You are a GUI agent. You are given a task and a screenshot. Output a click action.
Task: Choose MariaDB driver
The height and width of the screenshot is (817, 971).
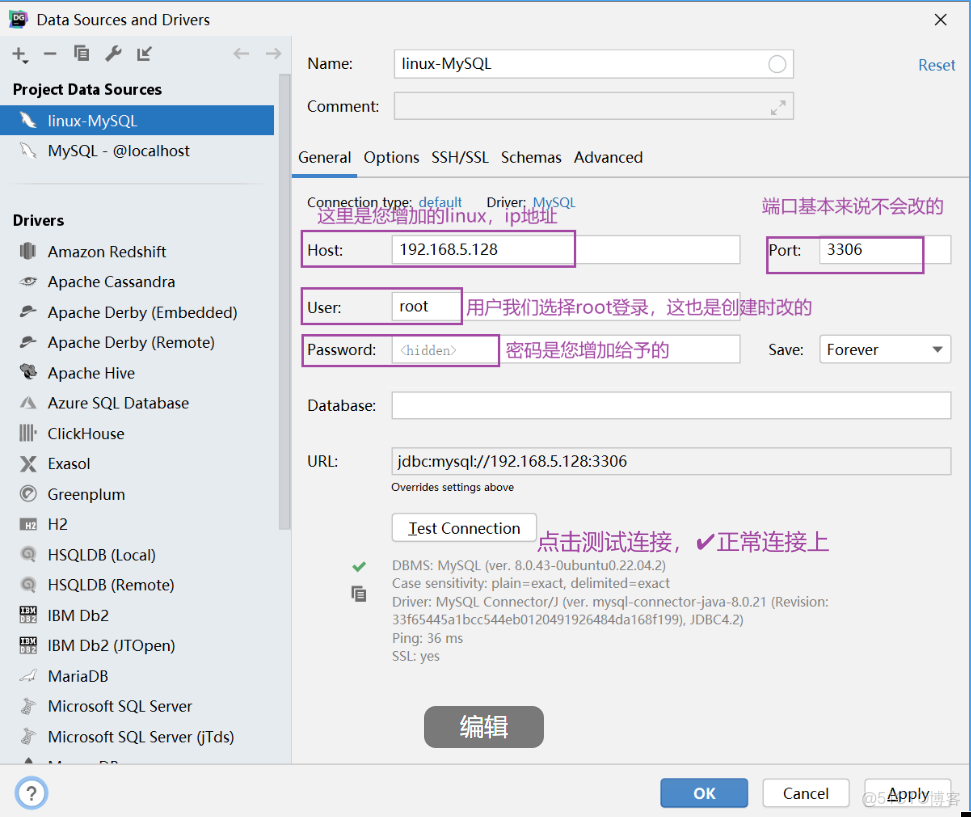(x=78, y=676)
